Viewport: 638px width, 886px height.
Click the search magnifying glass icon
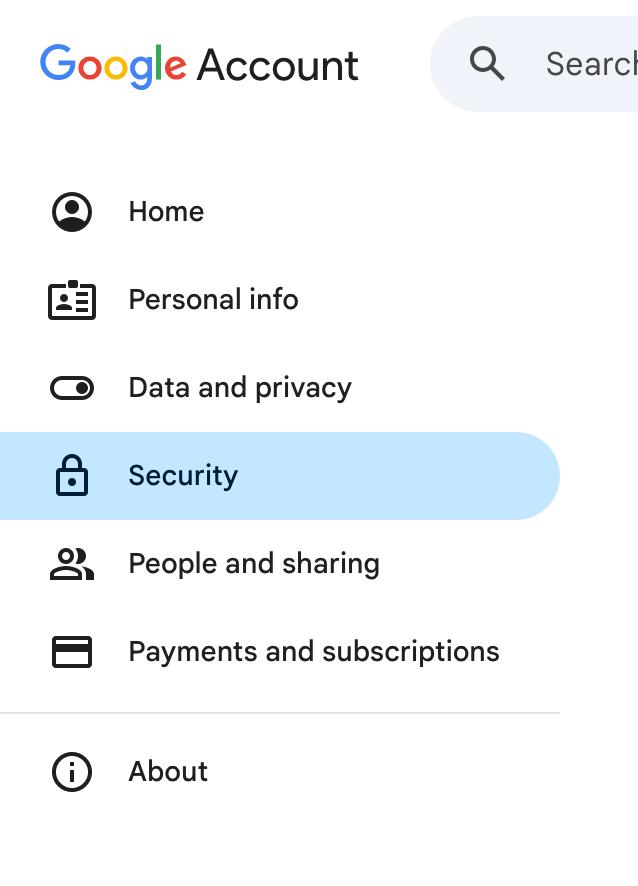(487, 63)
